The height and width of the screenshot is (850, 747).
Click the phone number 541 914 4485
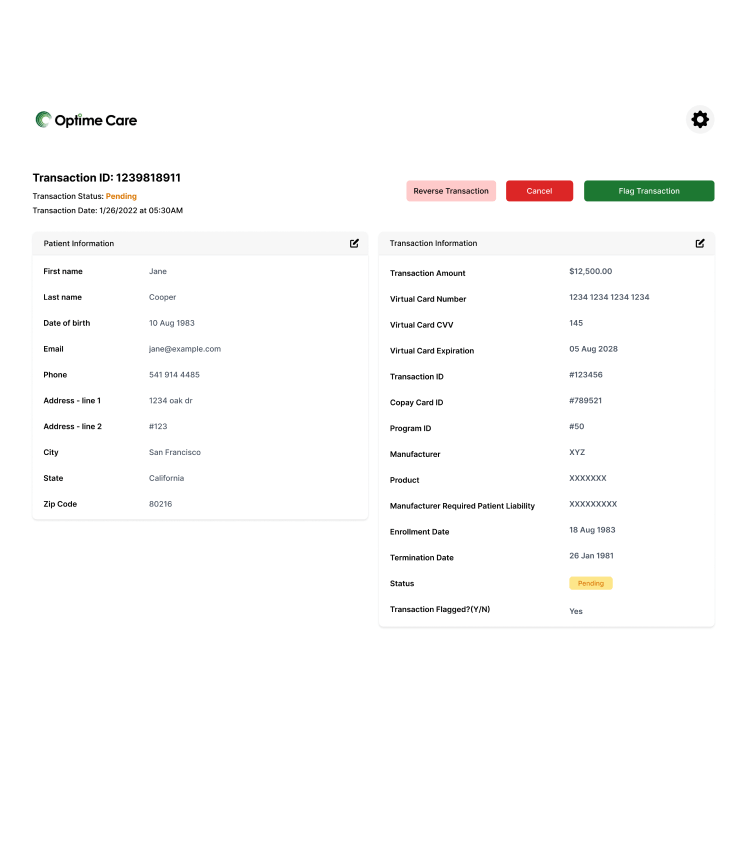tap(174, 375)
